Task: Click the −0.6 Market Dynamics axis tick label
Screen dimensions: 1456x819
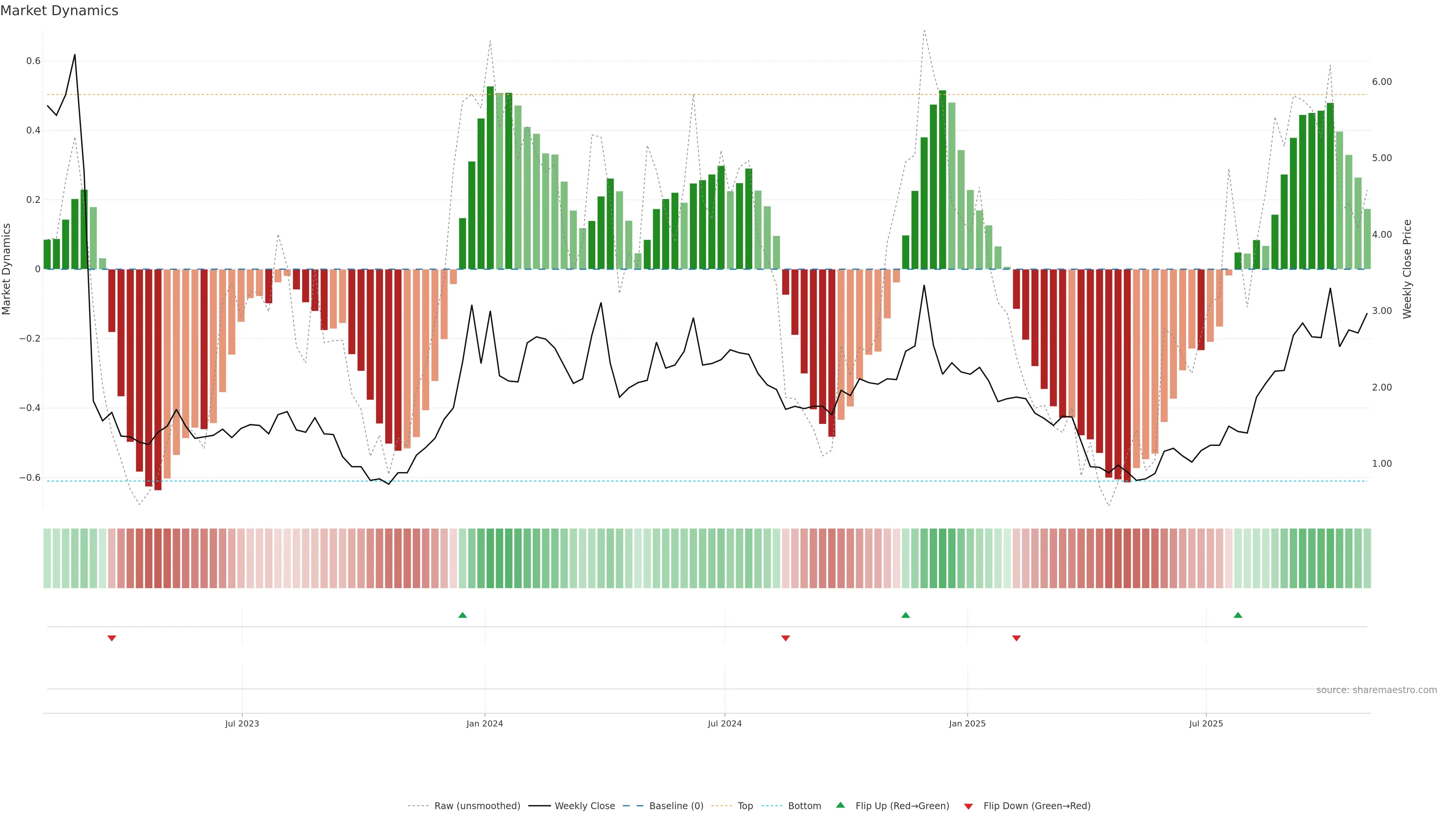Action: click(x=30, y=478)
